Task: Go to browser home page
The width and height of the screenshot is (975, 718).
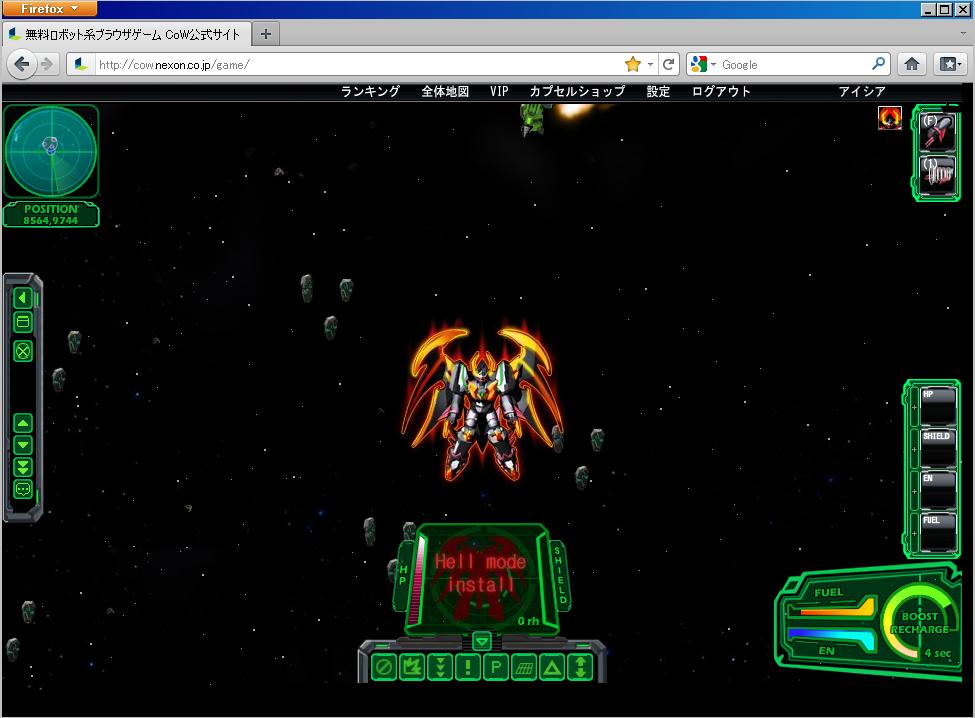Action: click(912, 64)
